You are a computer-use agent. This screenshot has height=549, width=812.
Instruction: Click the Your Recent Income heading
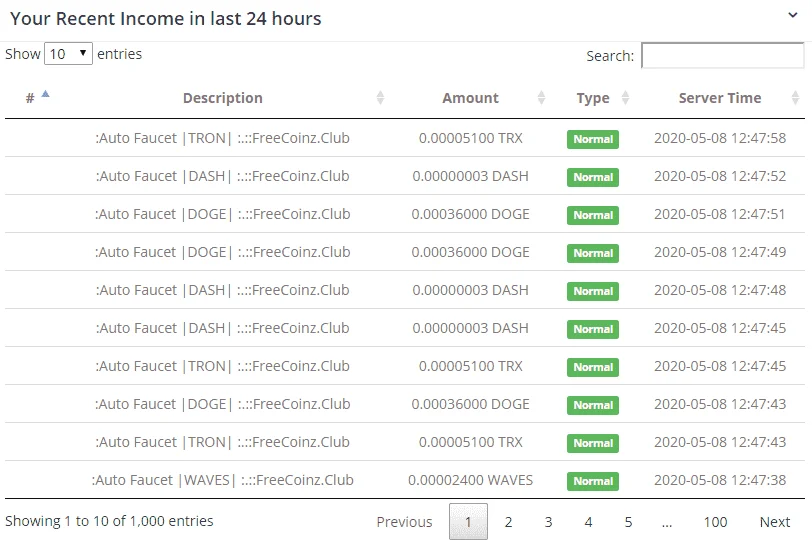pos(166,19)
